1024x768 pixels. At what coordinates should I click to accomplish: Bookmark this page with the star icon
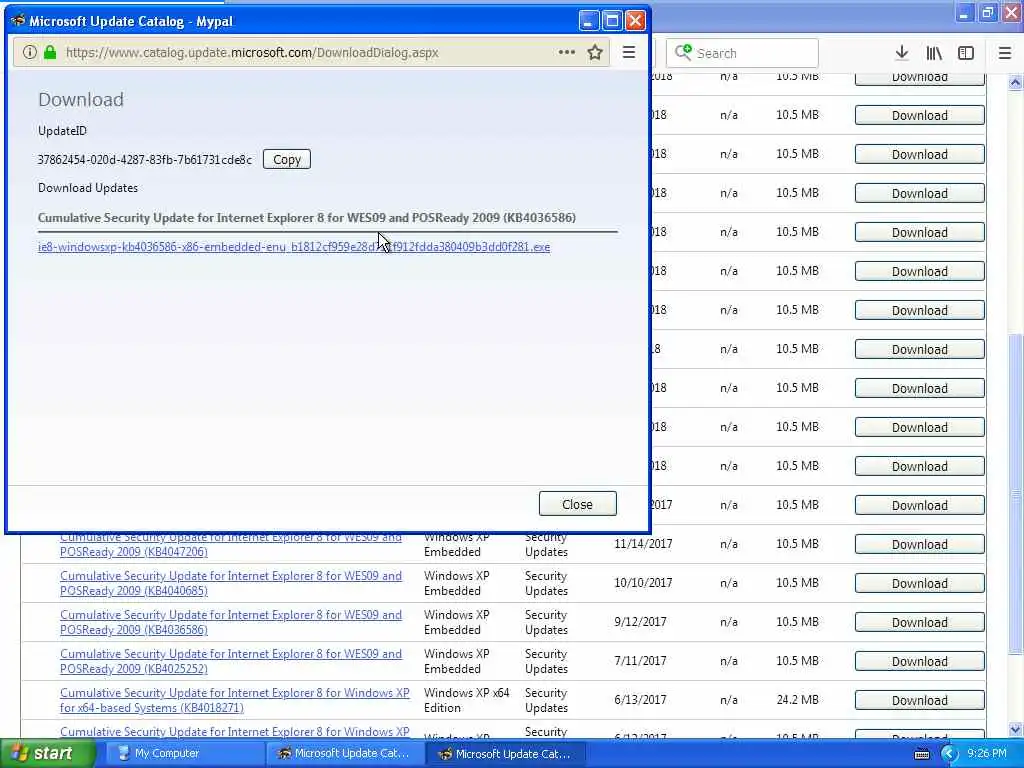pos(594,52)
